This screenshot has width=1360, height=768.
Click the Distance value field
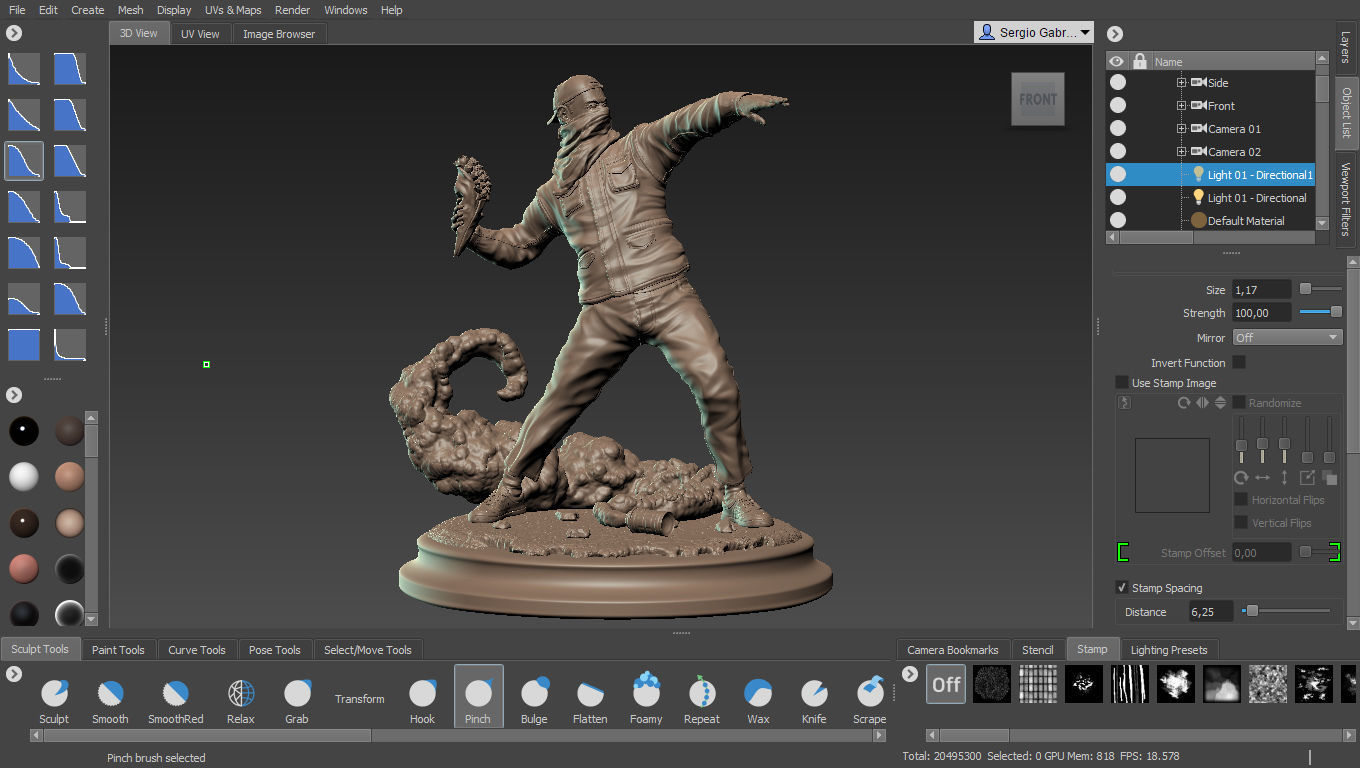1210,612
